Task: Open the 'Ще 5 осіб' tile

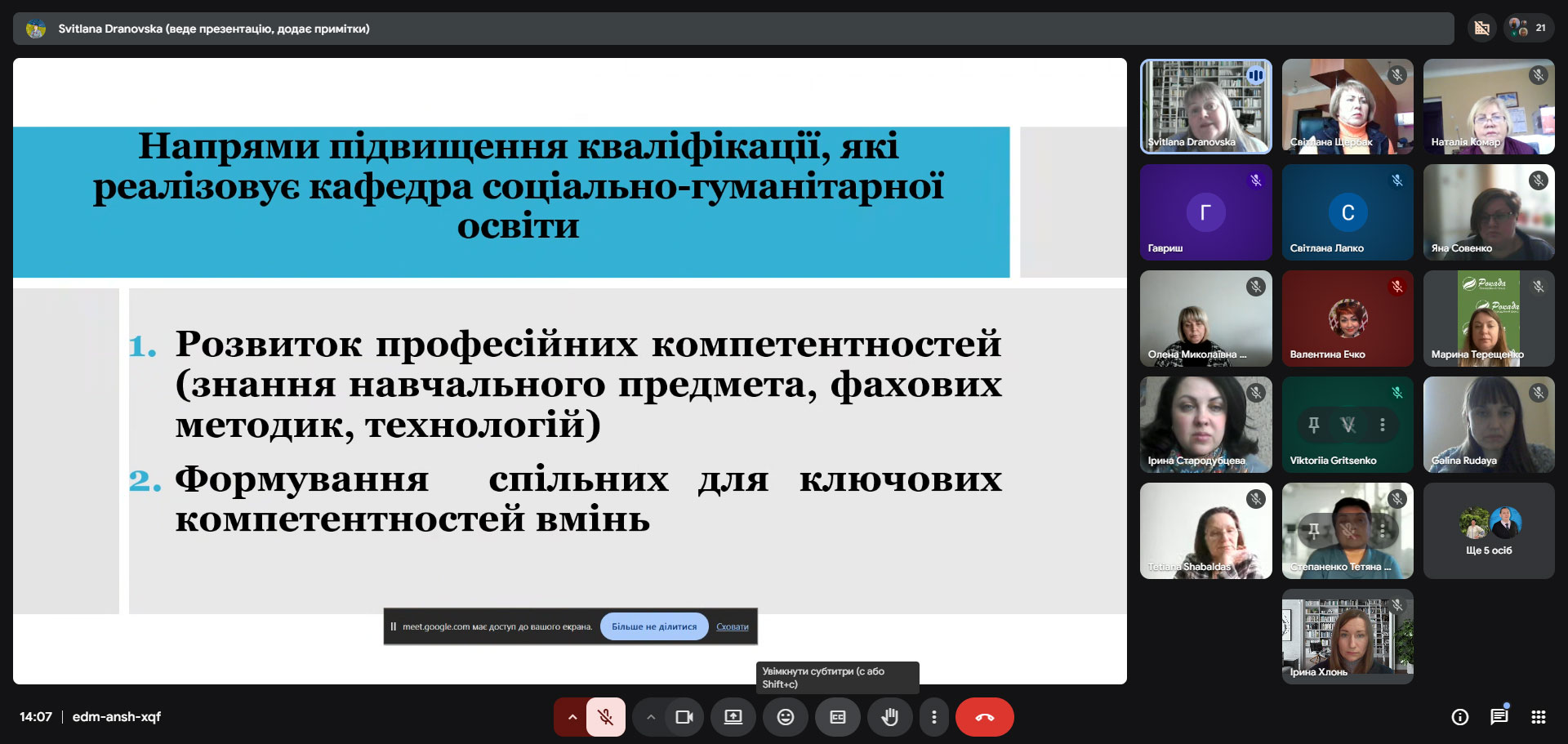Action: coord(1488,531)
